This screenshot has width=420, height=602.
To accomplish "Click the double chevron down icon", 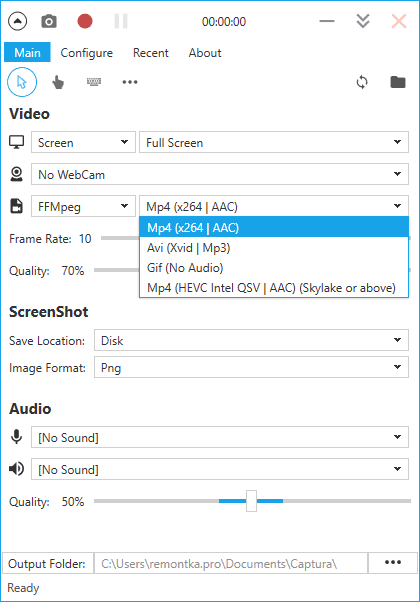I will point(363,21).
